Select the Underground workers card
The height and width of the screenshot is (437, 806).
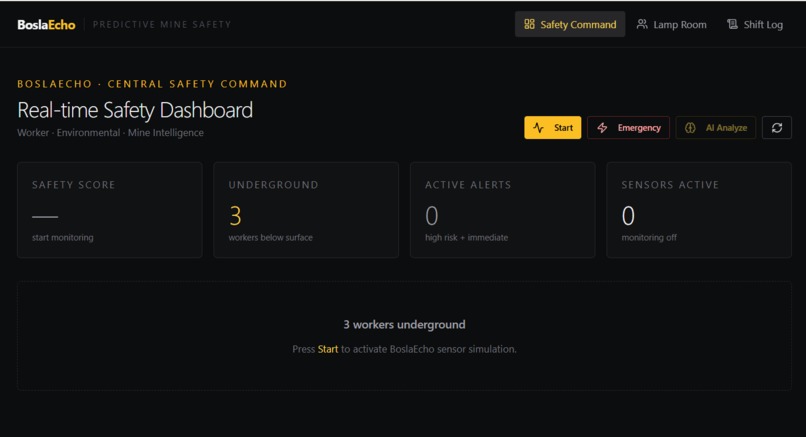[306, 210]
